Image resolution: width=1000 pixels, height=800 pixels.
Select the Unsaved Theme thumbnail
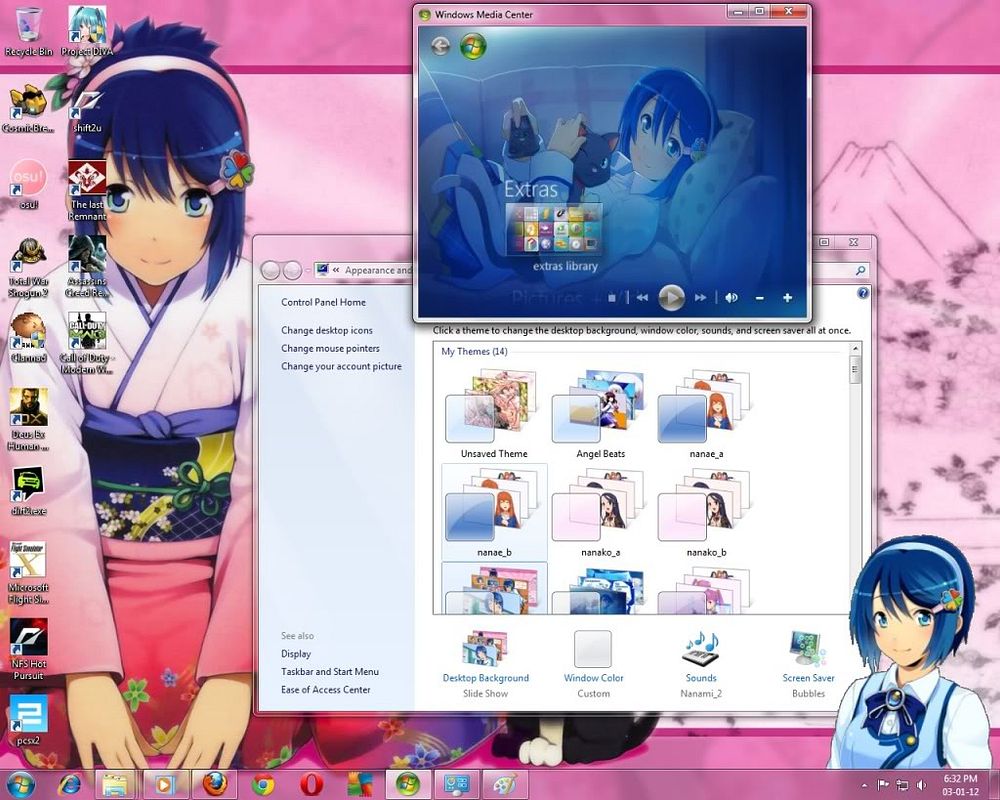(494, 413)
